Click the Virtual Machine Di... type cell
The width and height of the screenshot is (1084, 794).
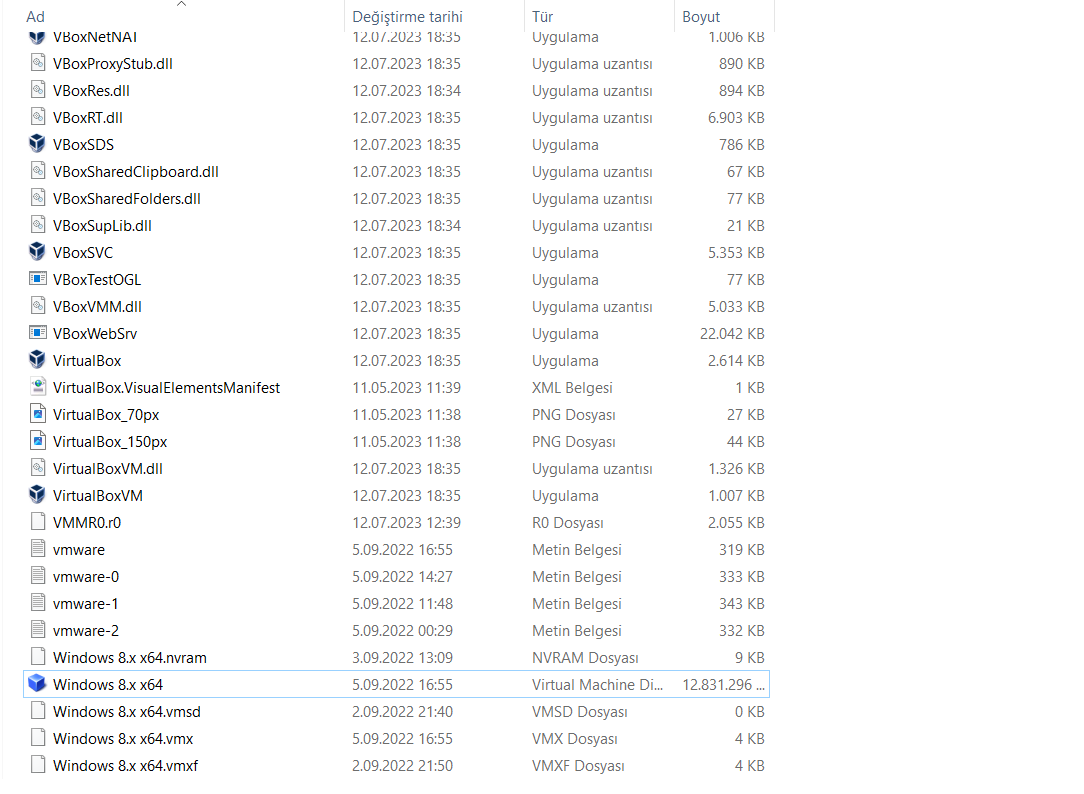597,684
